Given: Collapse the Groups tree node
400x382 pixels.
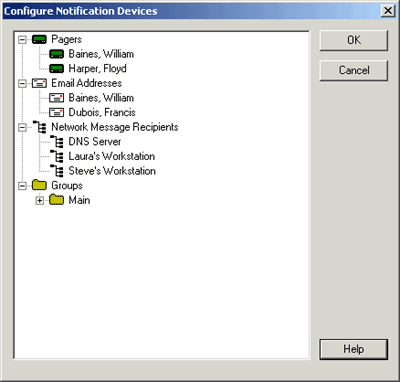Looking at the screenshot, I should [22, 186].
